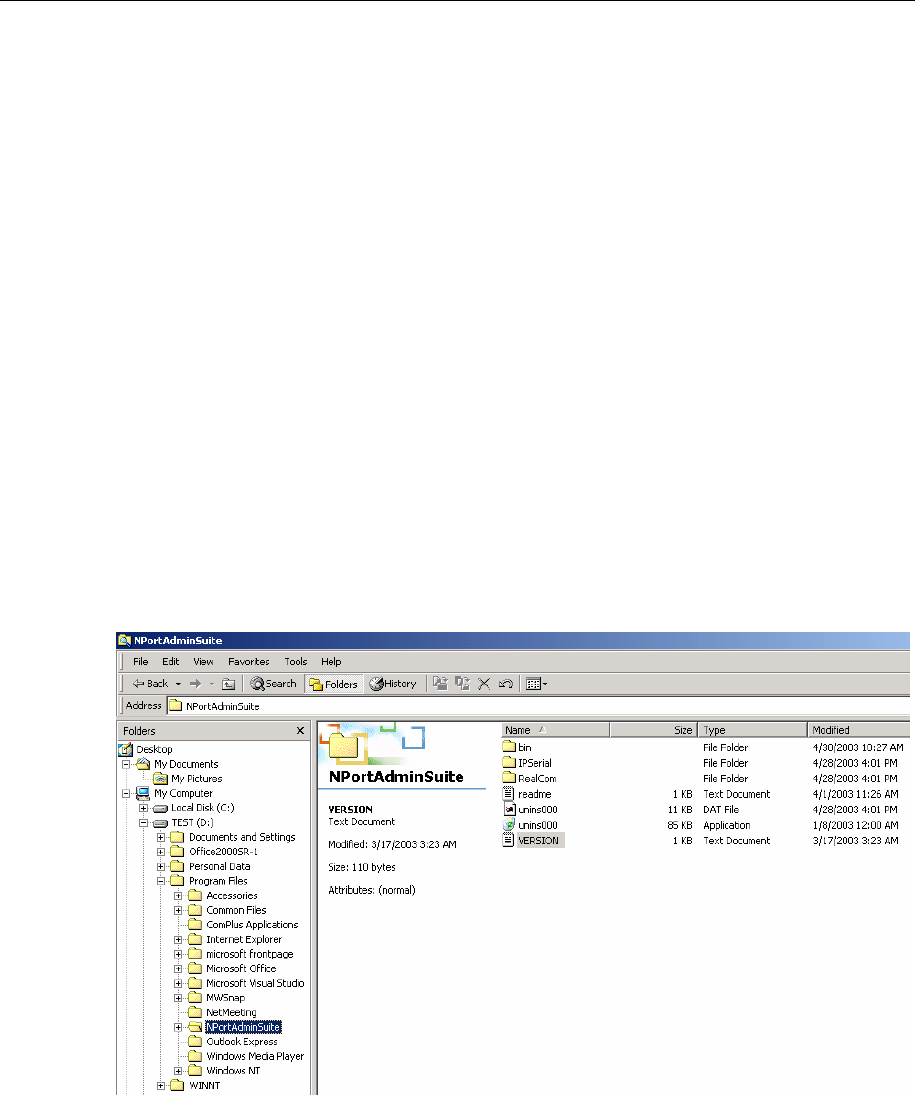Go up one folder level
The height and width of the screenshot is (1095, 915).
point(228,684)
